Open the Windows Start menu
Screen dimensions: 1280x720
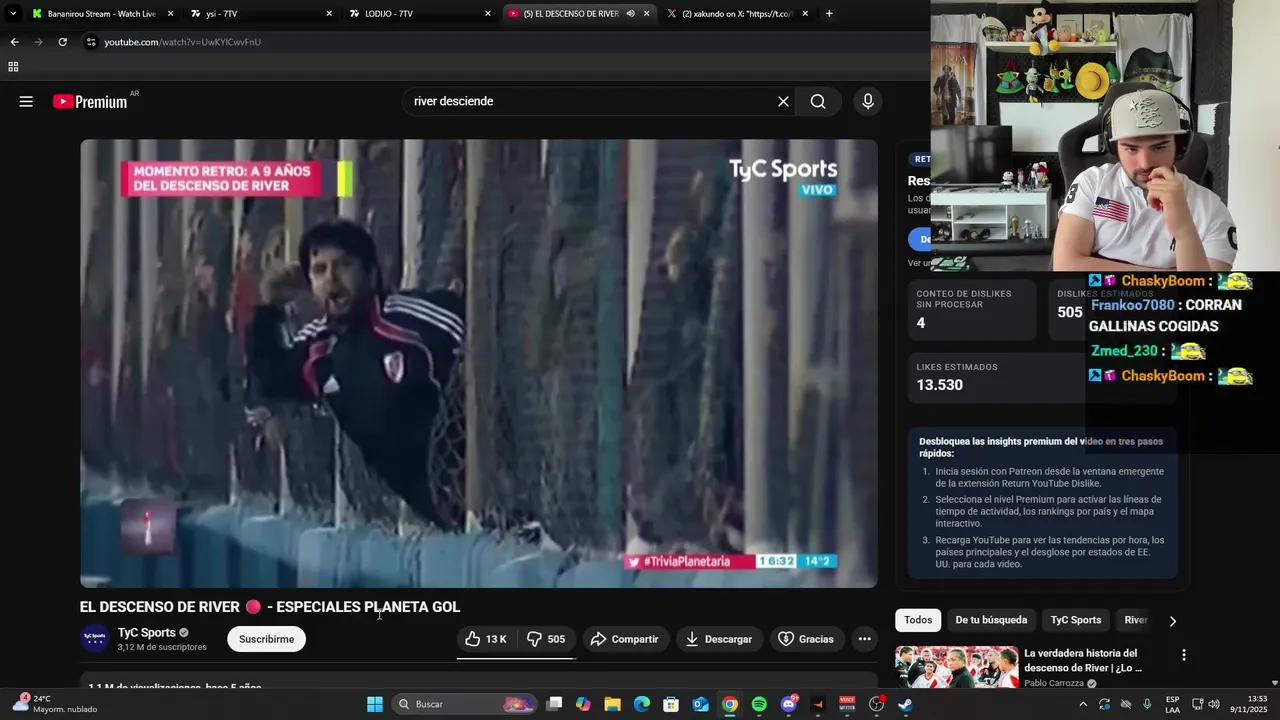coord(375,704)
